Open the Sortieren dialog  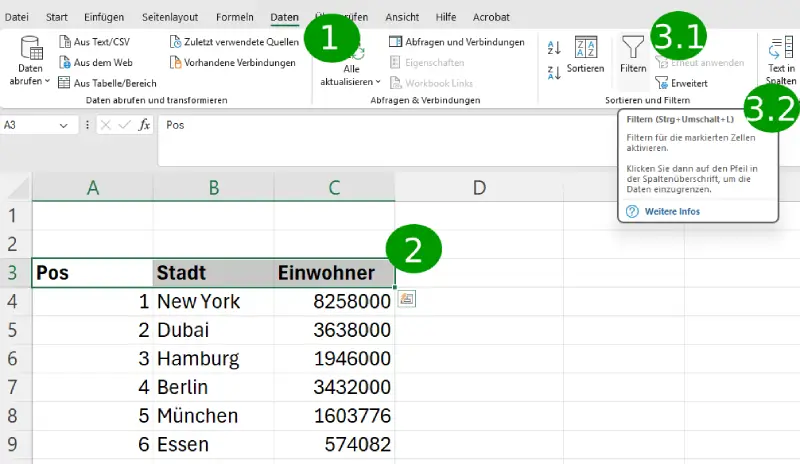coord(585,55)
